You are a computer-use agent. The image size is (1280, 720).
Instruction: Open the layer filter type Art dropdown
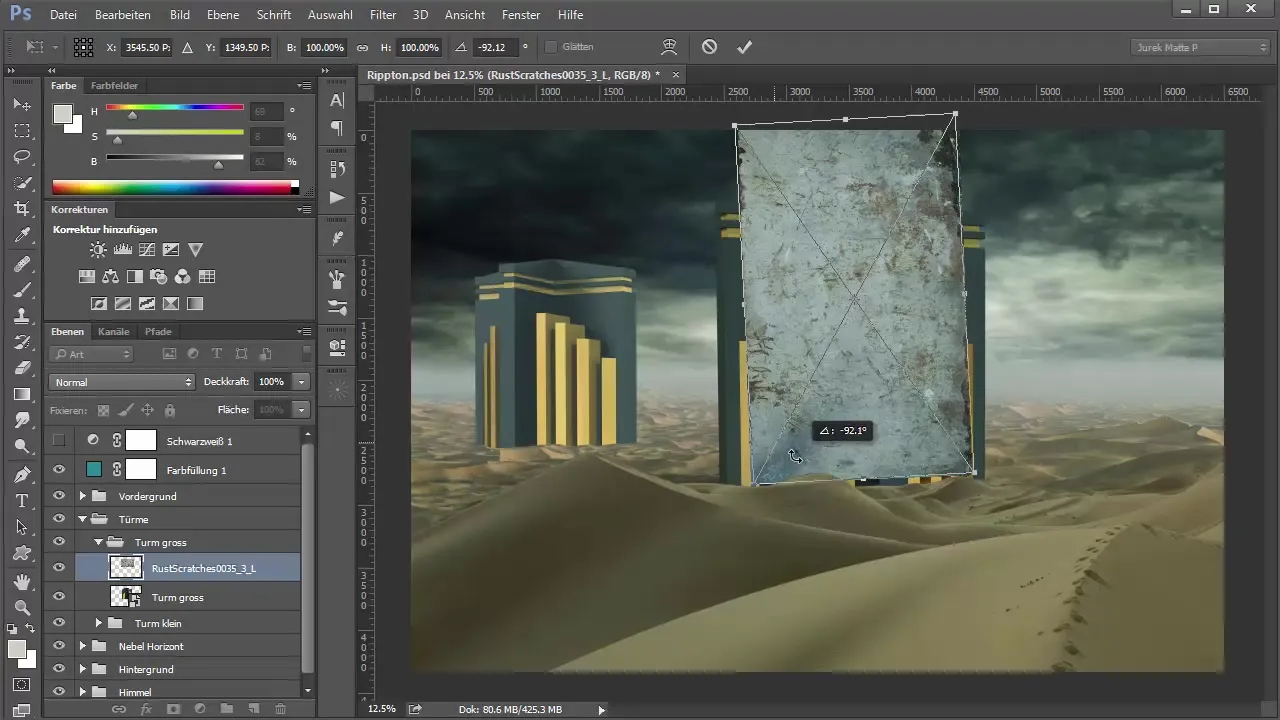(92, 354)
